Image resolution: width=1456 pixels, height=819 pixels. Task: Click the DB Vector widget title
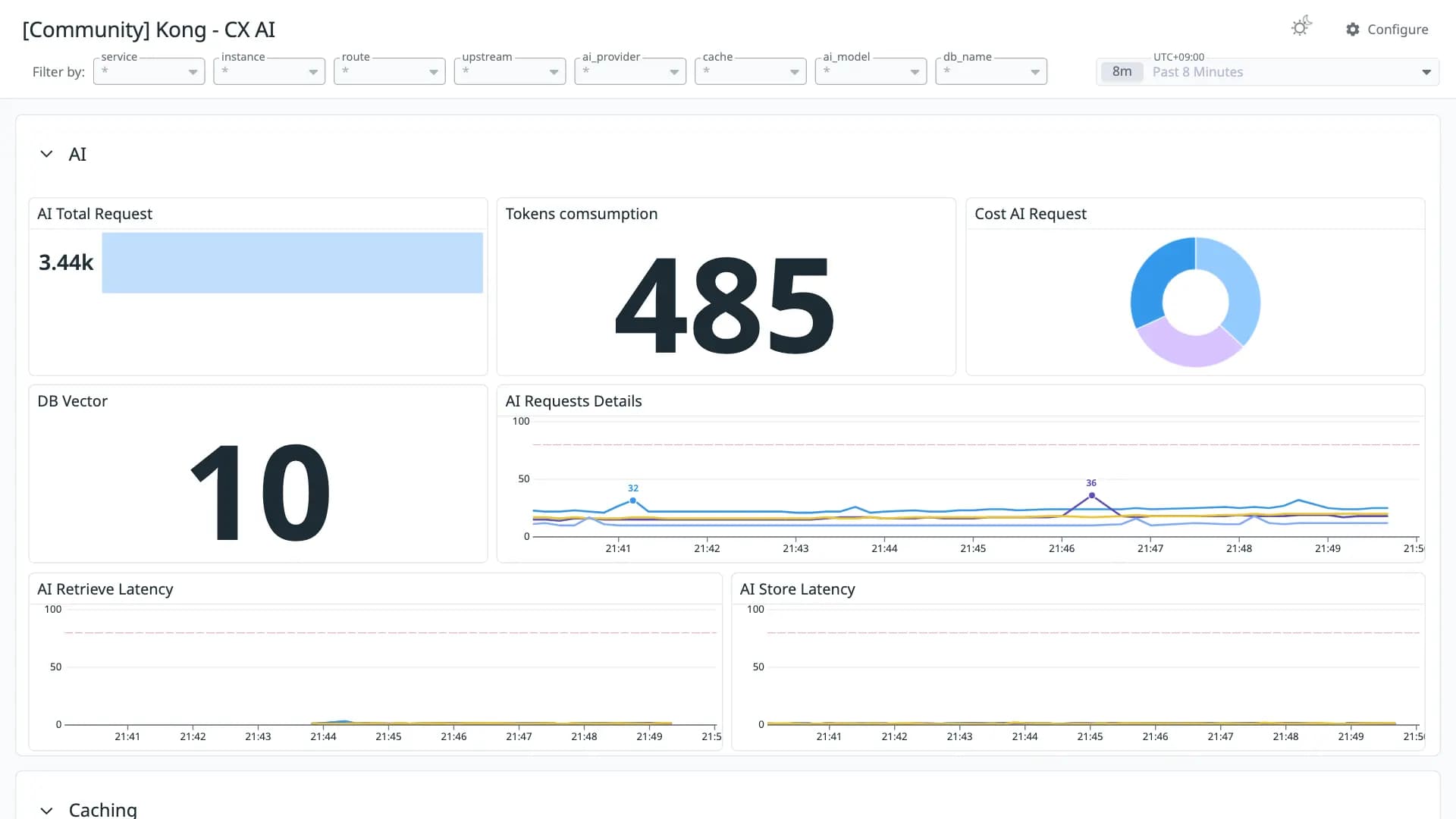click(73, 401)
